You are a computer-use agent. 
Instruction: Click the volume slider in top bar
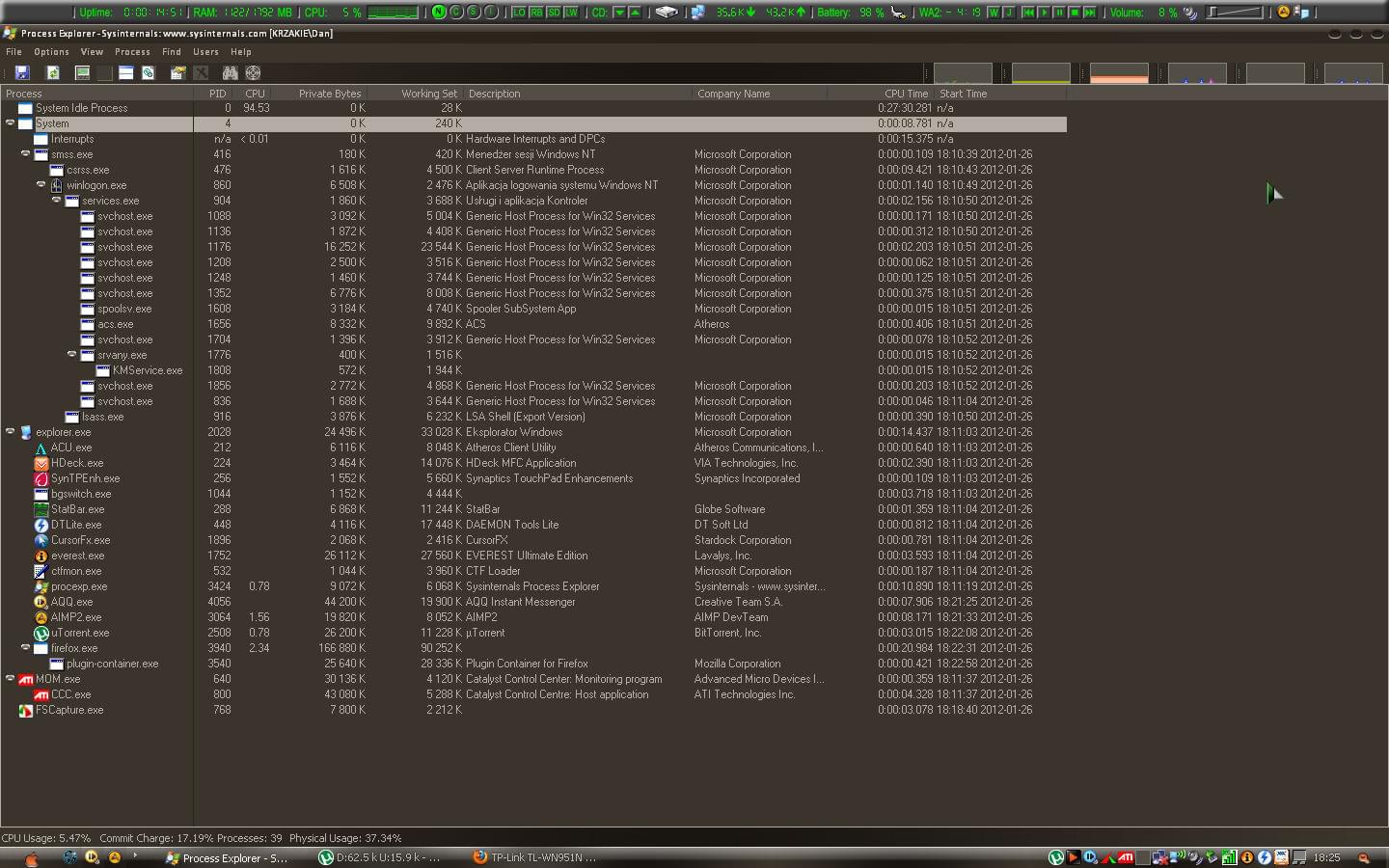click(x=1235, y=13)
